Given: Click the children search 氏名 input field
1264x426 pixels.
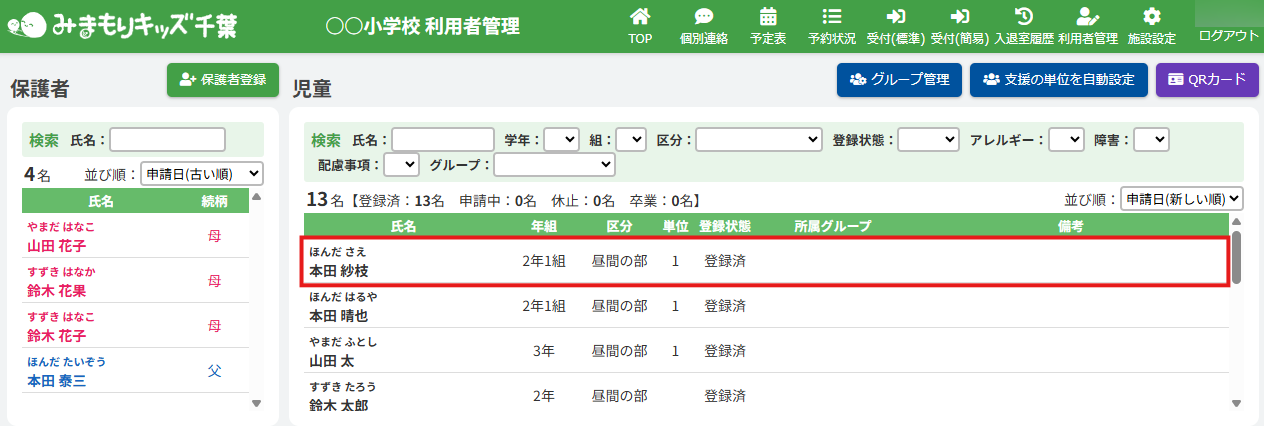Looking at the screenshot, I should 443,140.
